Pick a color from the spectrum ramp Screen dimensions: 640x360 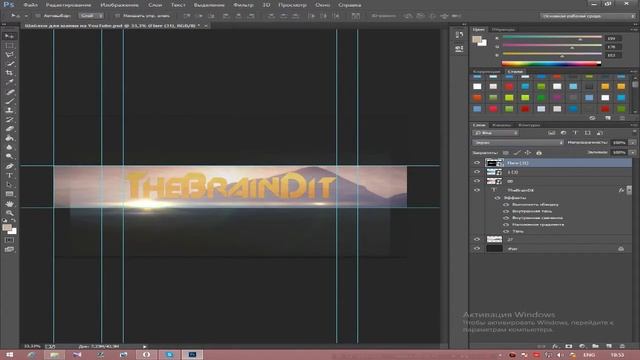coord(551,64)
